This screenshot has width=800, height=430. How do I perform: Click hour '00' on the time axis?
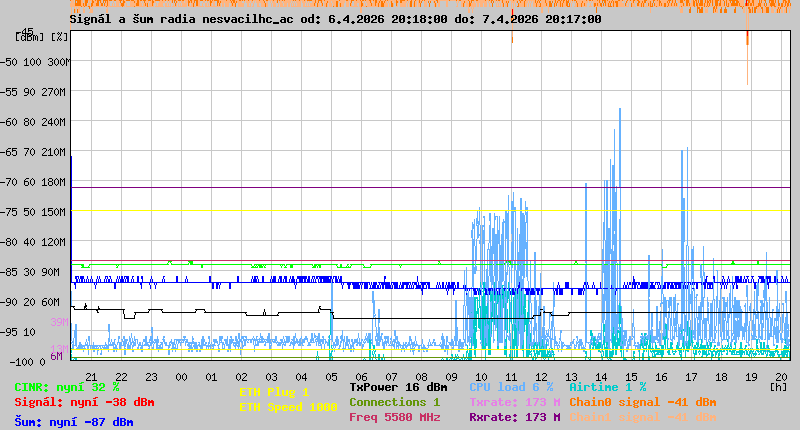tap(182, 377)
